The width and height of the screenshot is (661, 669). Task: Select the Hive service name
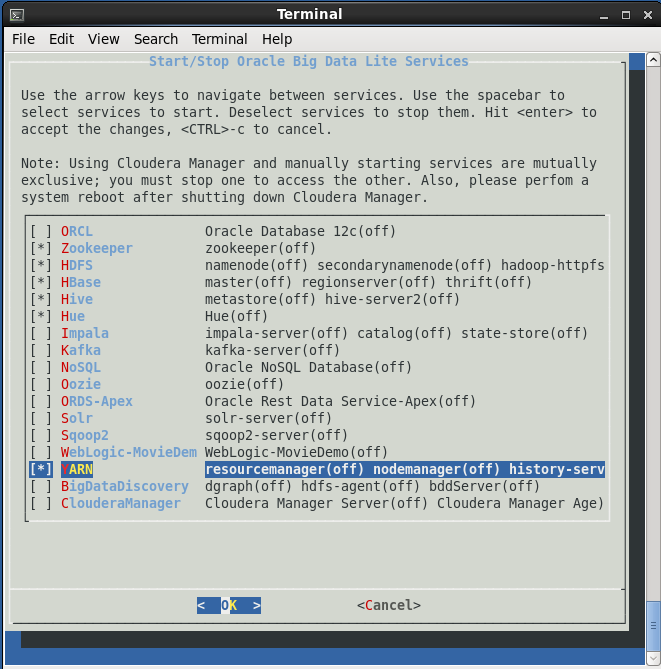[77, 300]
